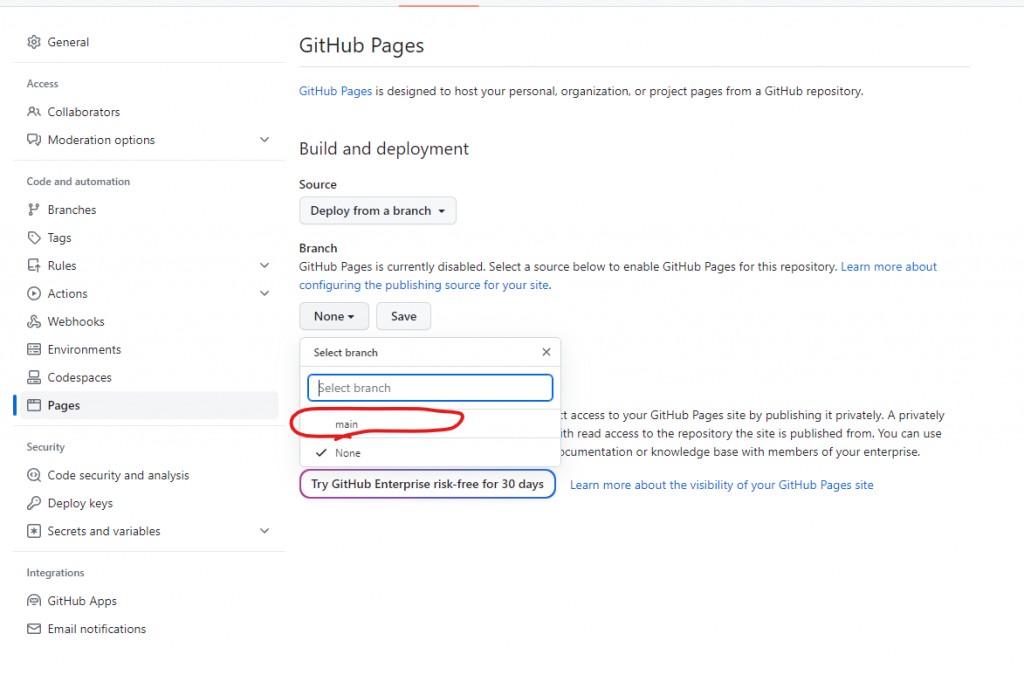This screenshot has height=675, width=1024.
Task: Click the Tags label icon
Action: click(x=34, y=238)
